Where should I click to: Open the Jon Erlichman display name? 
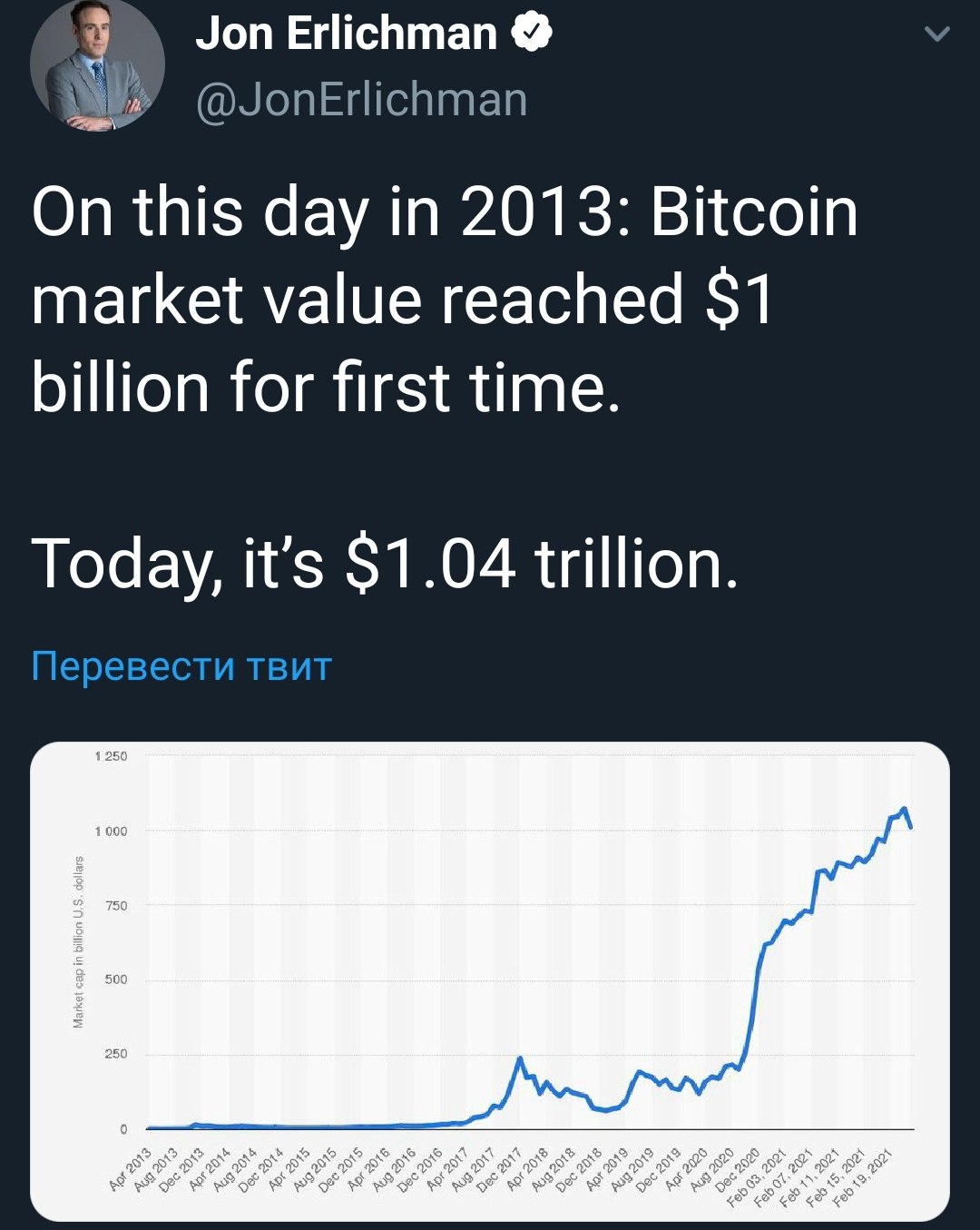click(x=346, y=34)
